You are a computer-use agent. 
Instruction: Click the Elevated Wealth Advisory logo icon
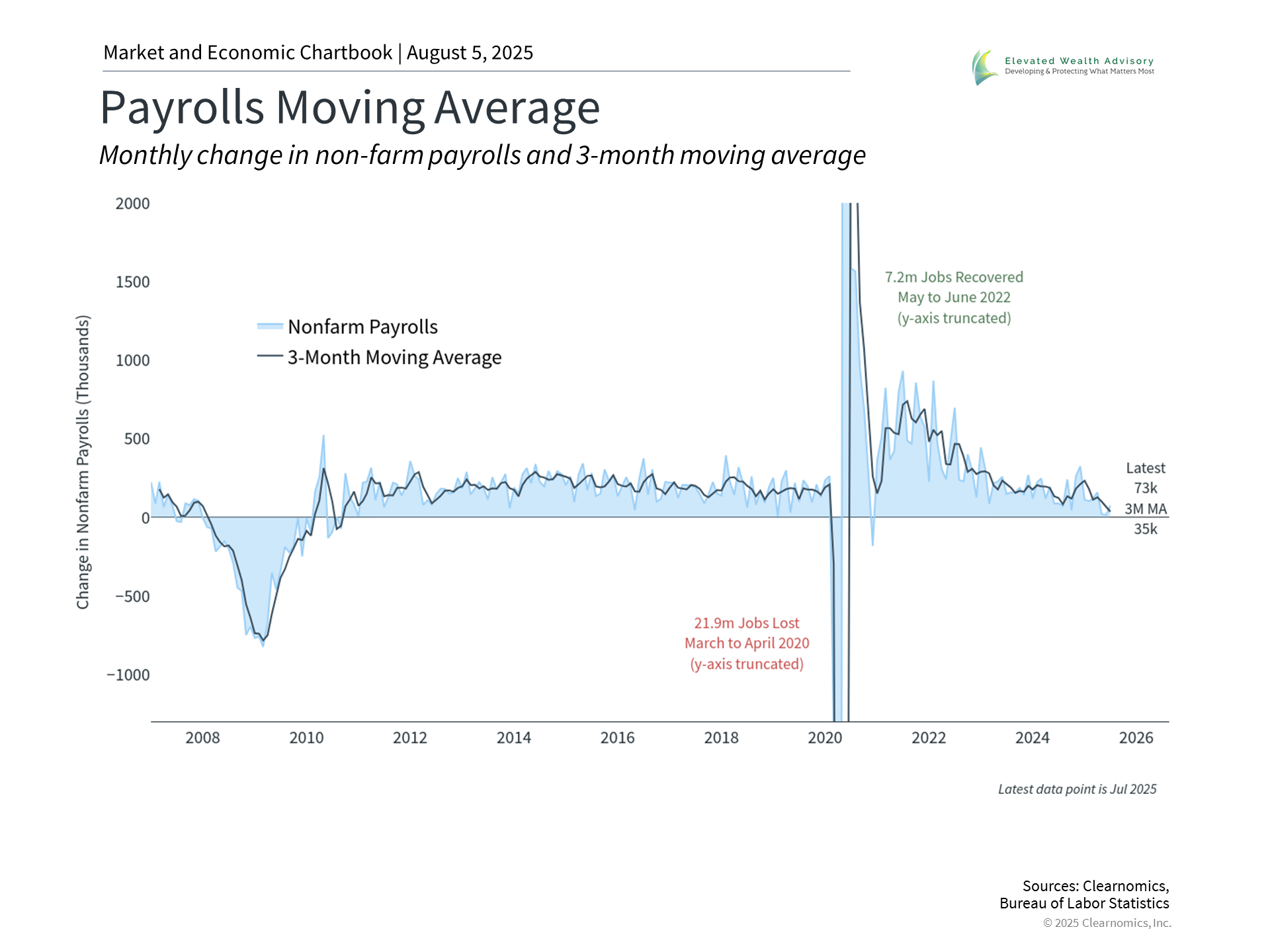[985, 67]
